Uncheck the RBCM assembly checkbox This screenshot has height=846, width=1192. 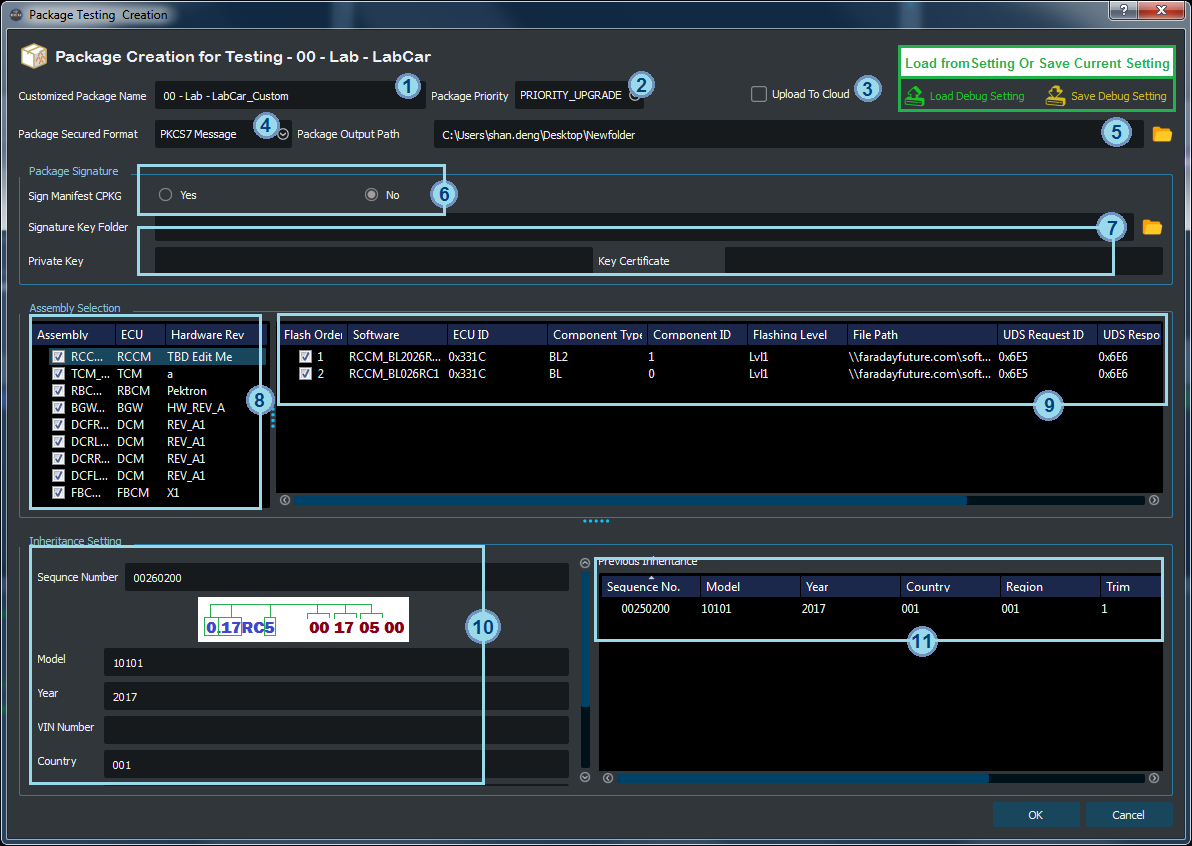tap(58, 391)
